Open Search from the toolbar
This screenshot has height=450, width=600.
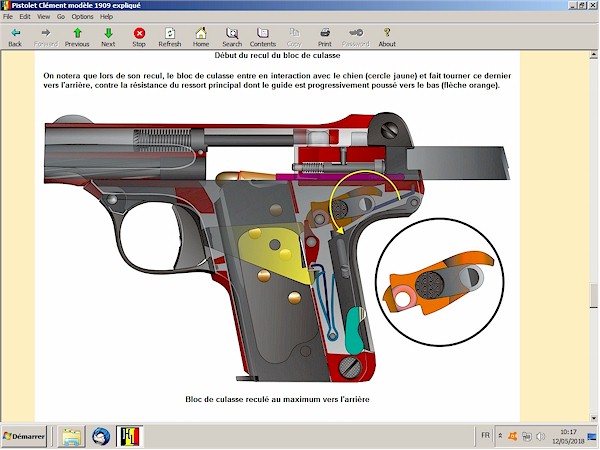click(232, 37)
